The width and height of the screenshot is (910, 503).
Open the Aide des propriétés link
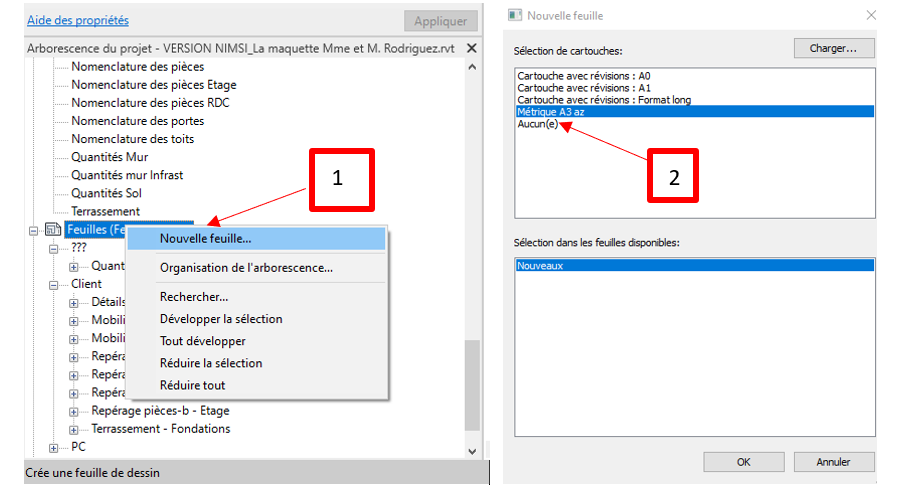tap(76, 20)
